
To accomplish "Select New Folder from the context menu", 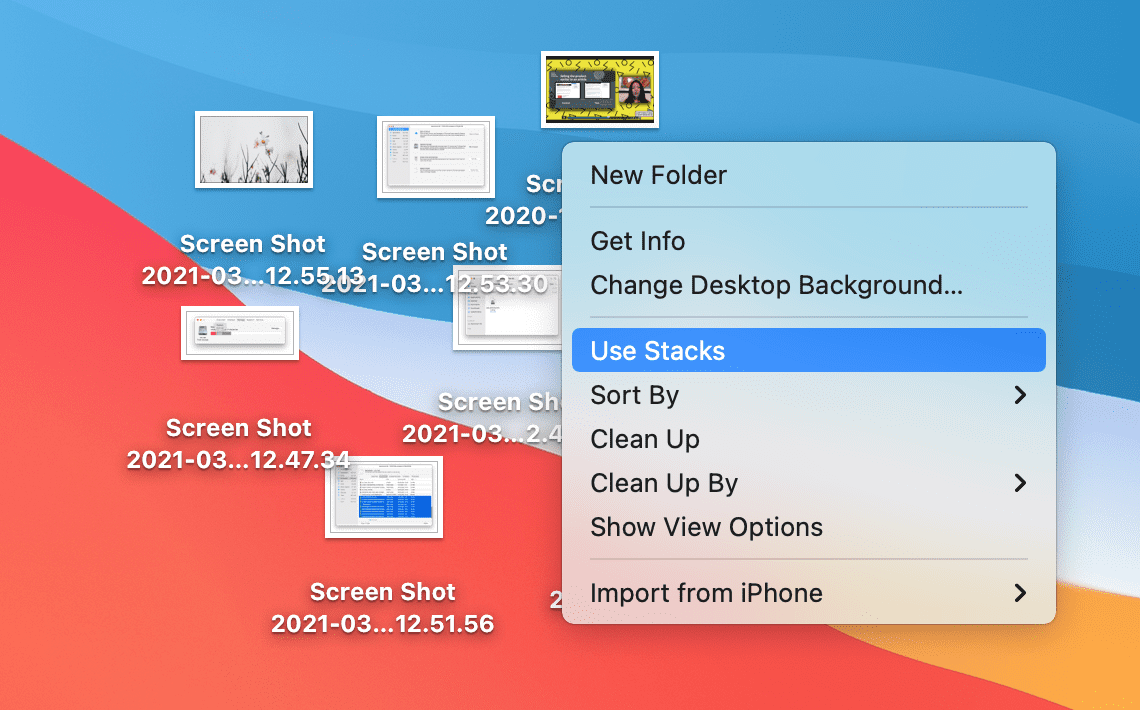I will [658, 174].
